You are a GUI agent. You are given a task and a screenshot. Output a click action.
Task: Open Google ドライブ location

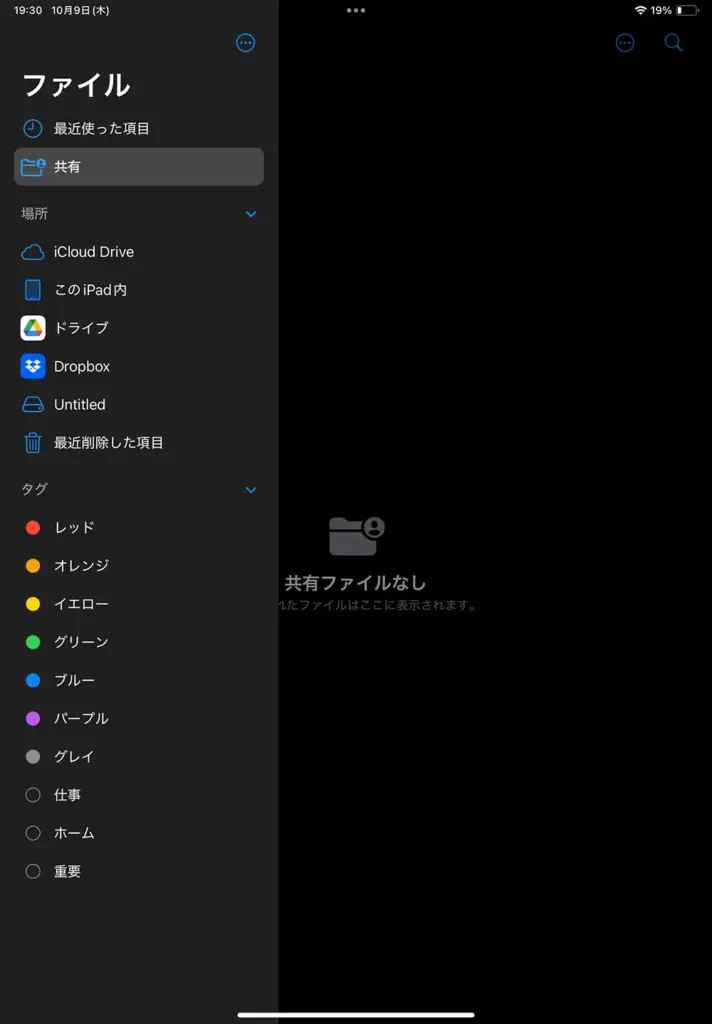click(x=80, y=328)
